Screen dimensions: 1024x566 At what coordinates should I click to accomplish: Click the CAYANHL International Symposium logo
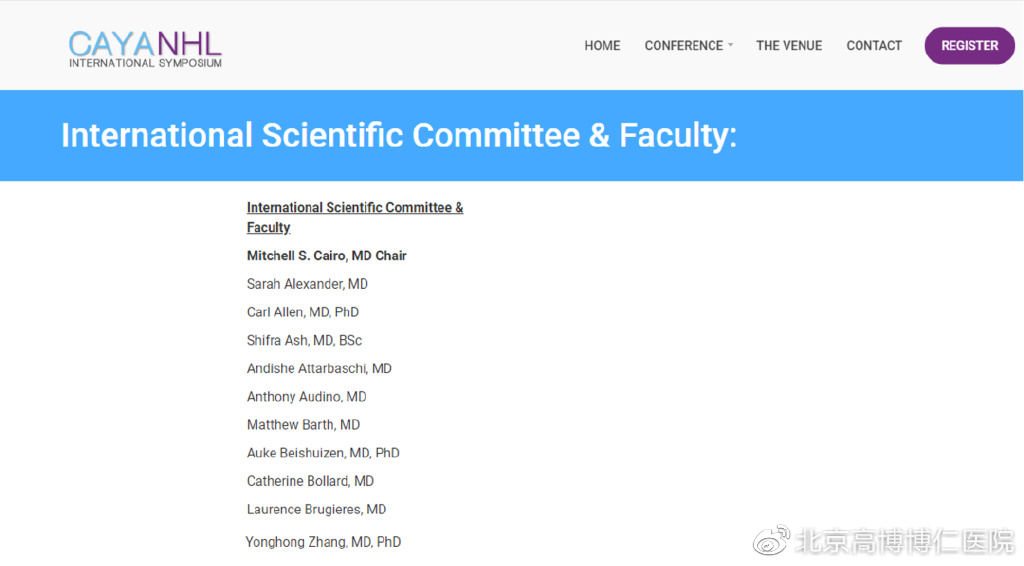tap(145, 49)
